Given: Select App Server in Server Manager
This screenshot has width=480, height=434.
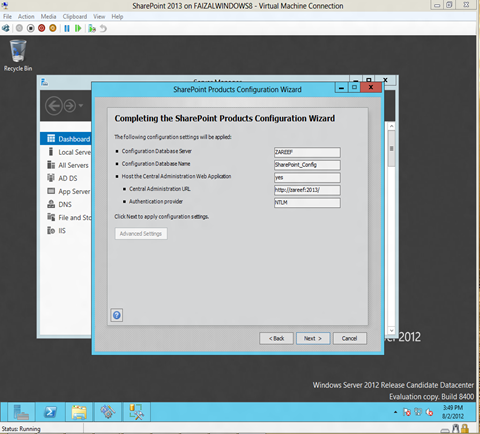Looking at the screenshot, I should pos(66,191).
